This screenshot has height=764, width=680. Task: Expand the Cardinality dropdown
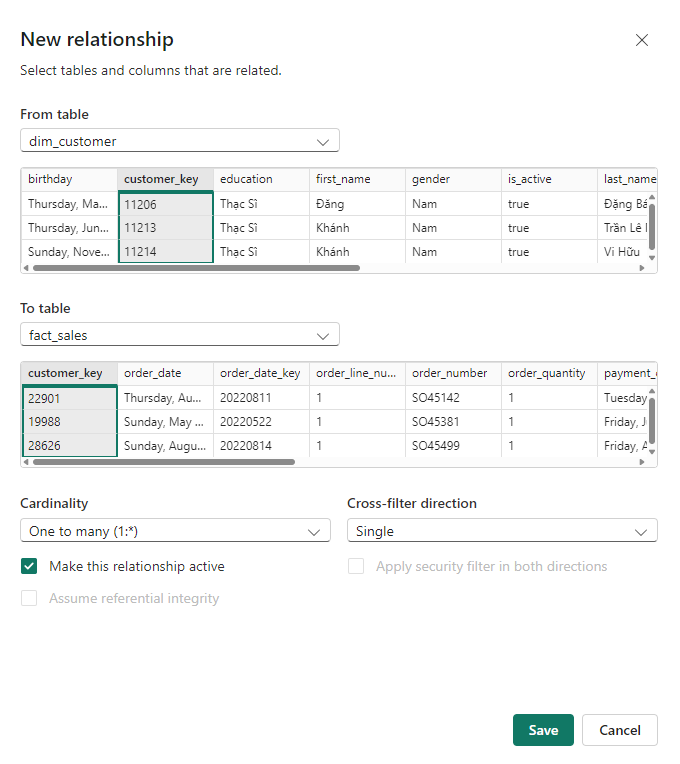175,531
